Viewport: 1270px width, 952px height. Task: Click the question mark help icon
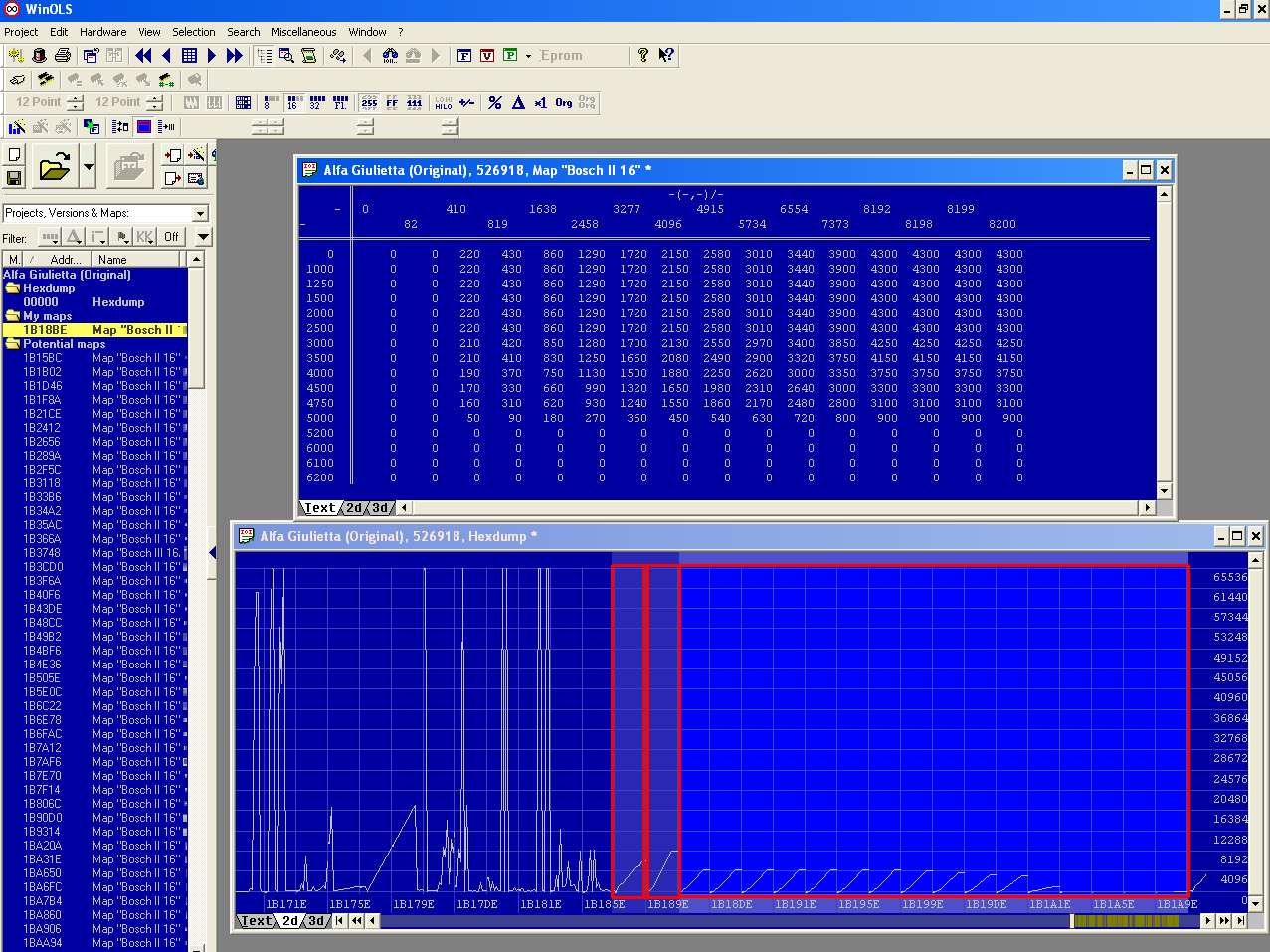click(x=643, y=56)
